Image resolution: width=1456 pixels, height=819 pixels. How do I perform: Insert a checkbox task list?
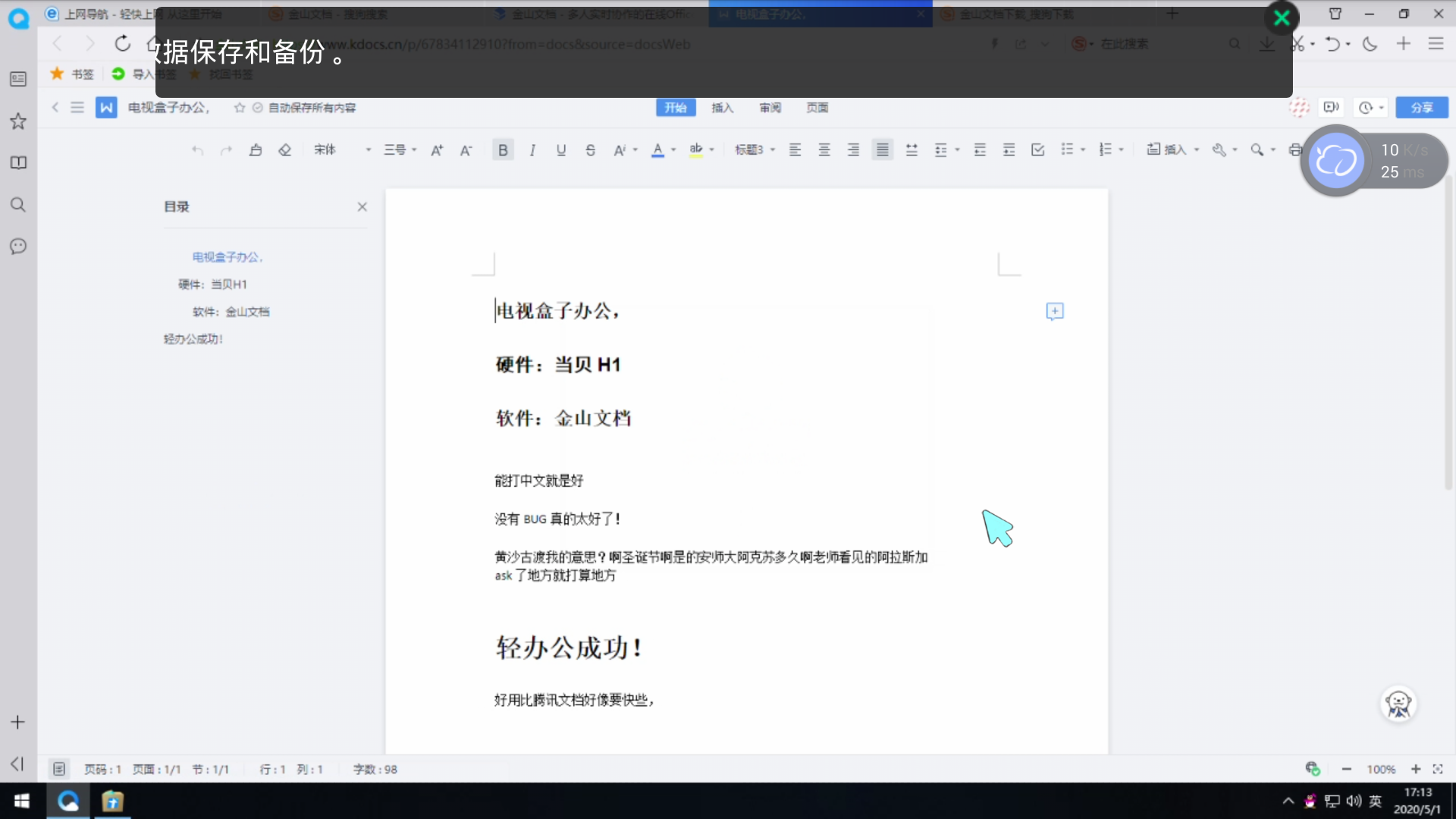[1038, 150]
